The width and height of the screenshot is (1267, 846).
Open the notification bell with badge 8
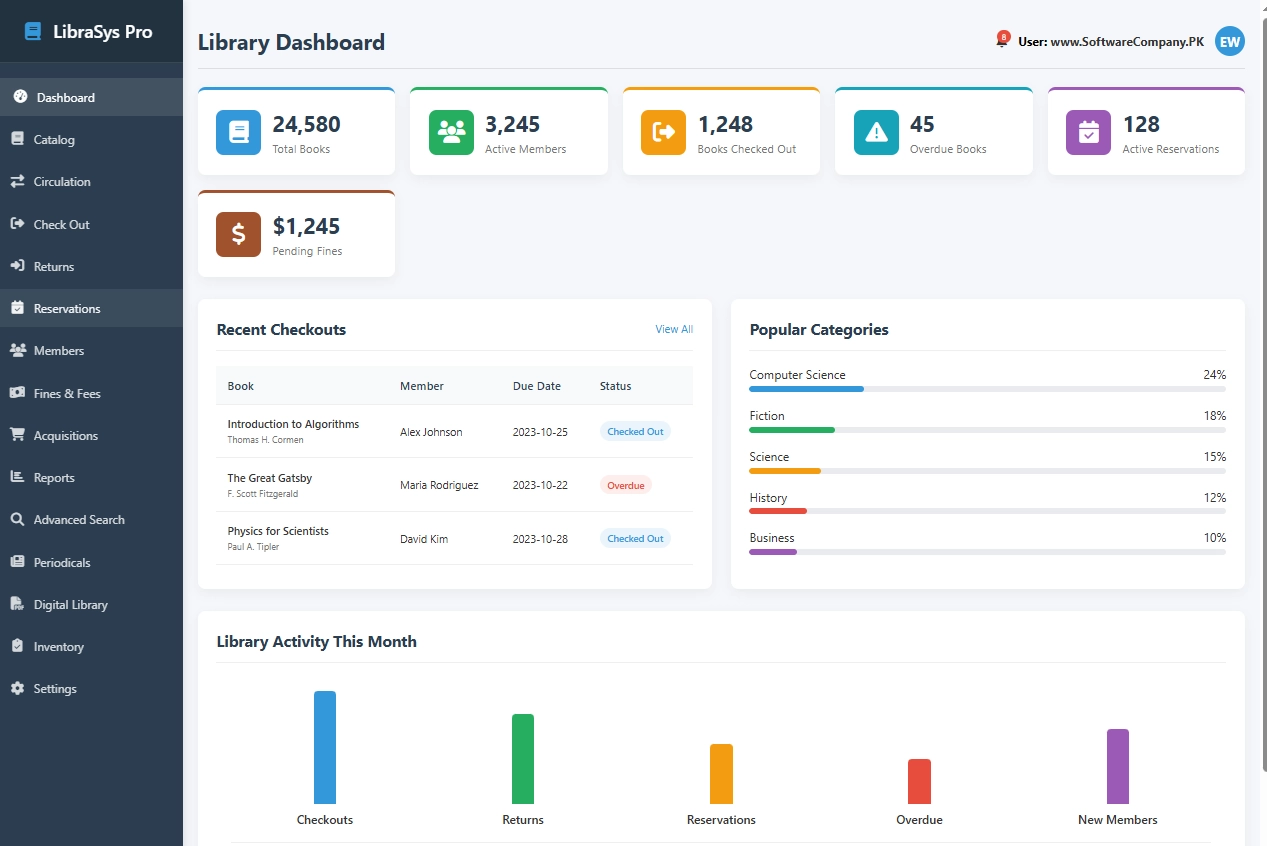tap(1003, 40)
